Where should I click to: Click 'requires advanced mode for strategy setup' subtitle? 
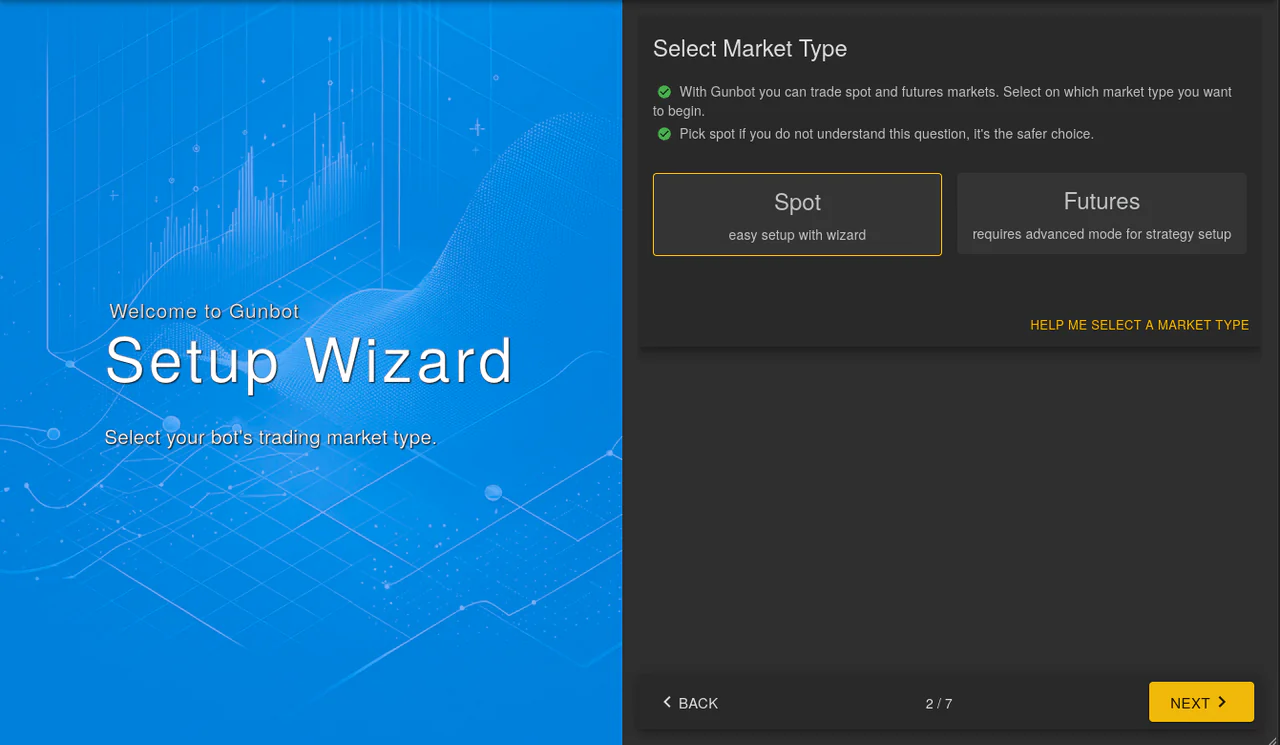coord(1101,234)
